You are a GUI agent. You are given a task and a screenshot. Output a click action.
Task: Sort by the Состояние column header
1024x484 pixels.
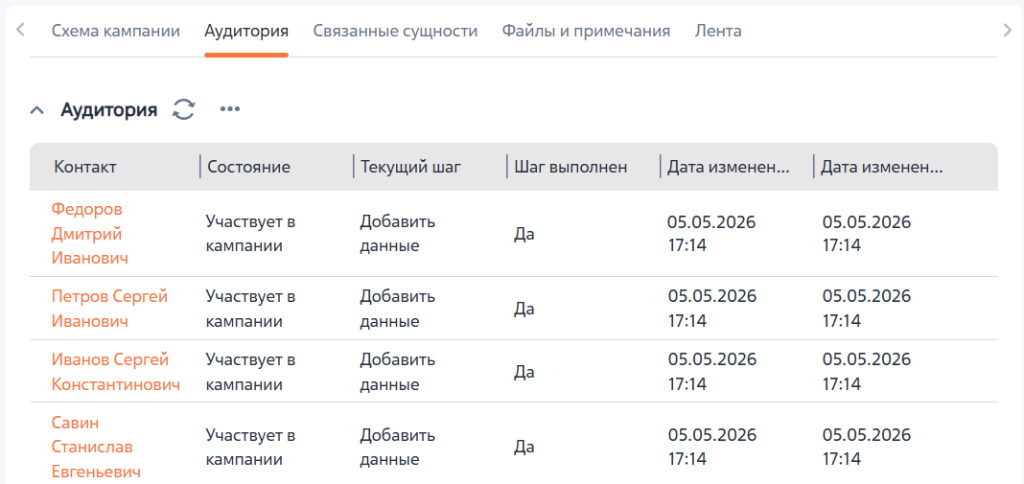249,167
